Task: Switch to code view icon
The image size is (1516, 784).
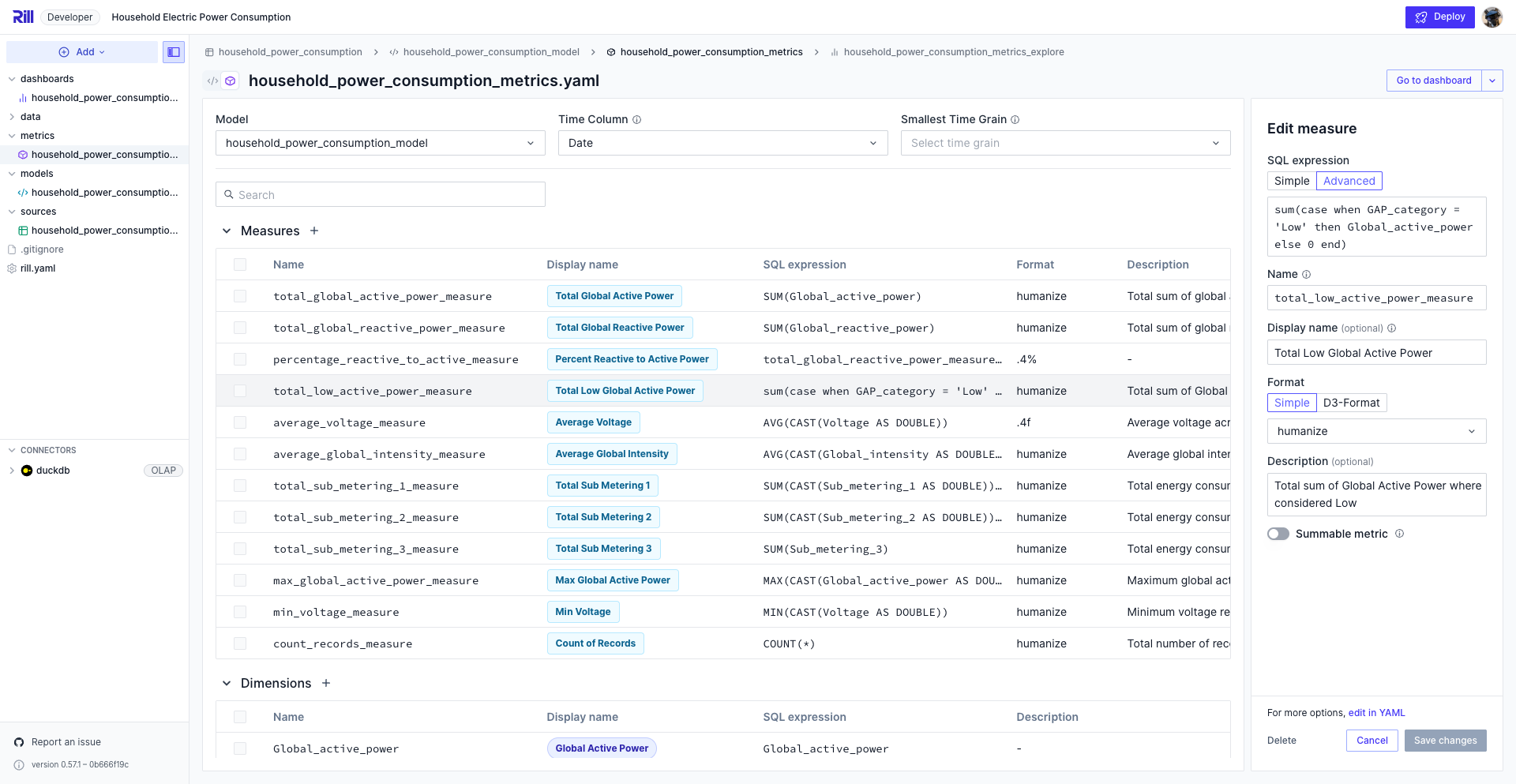Action: click(x=212, y=81)
